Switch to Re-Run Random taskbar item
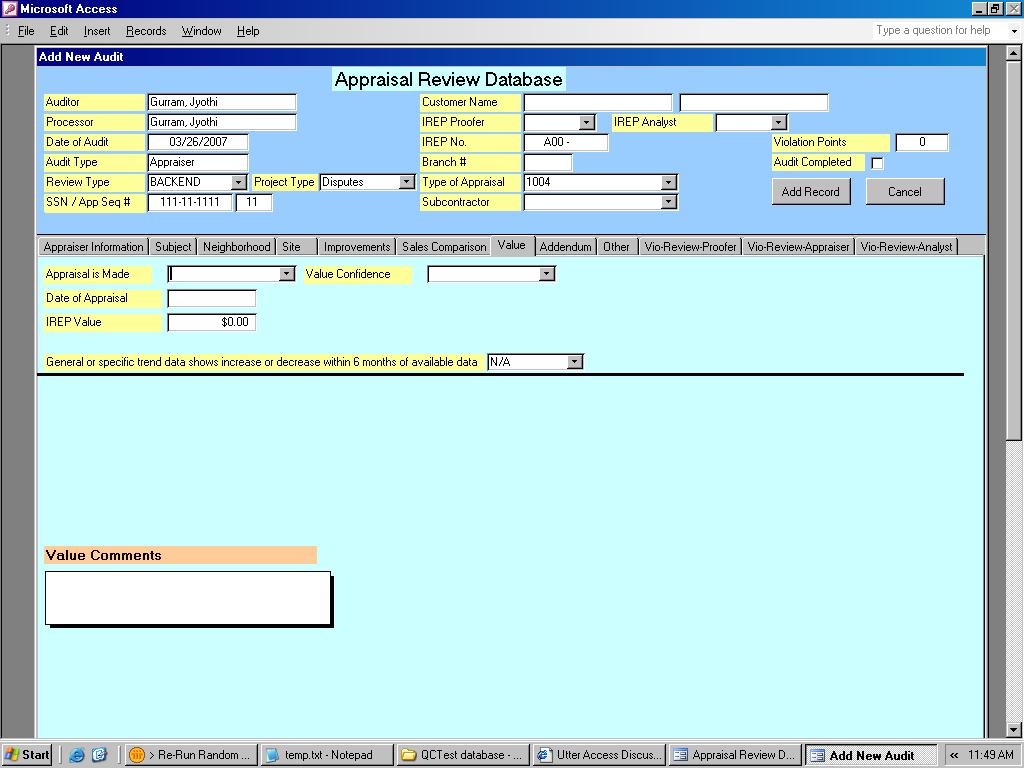Screen dimensions: 1024x768 tap(191, 755)
